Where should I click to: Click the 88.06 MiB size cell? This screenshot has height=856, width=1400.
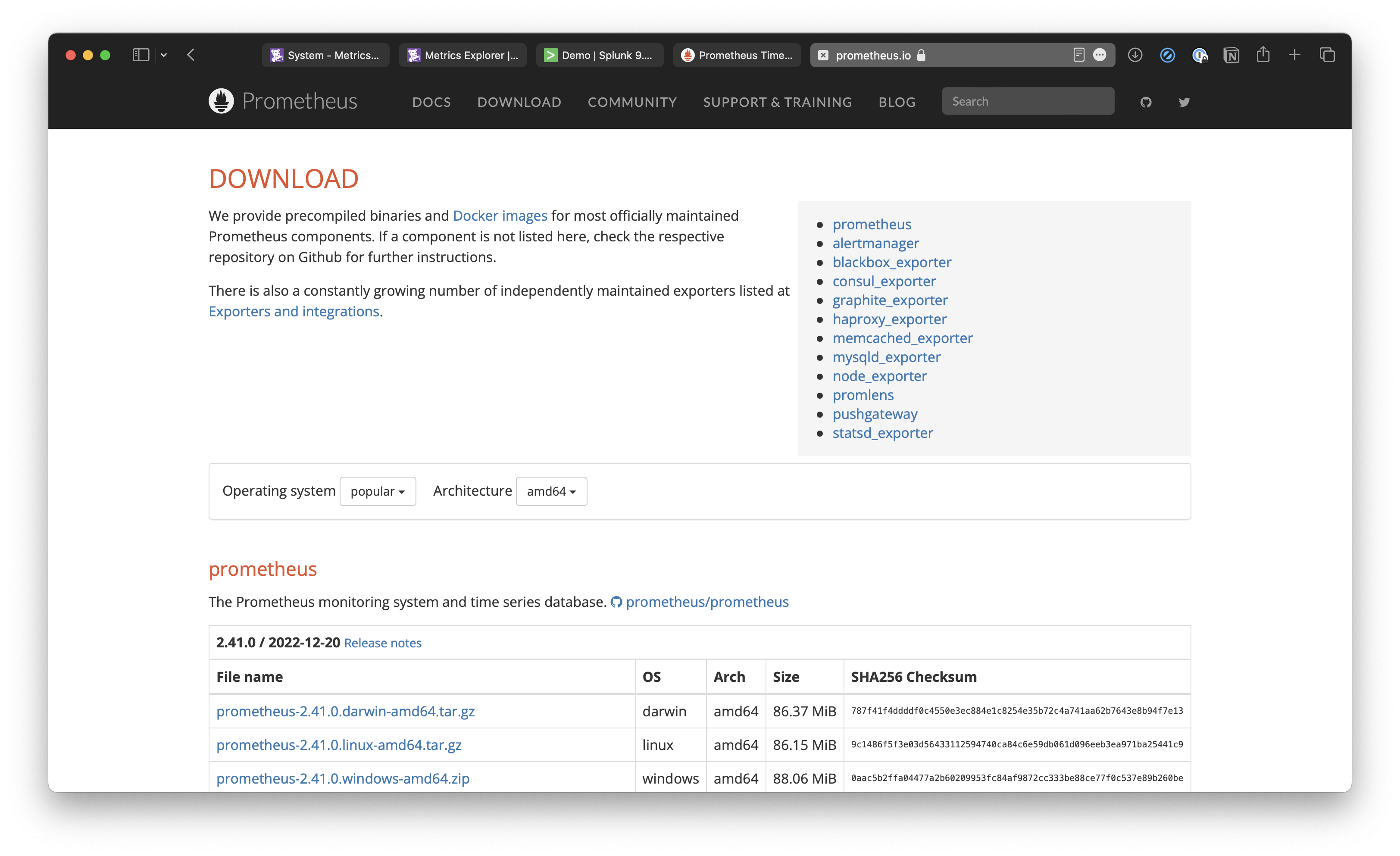[805, 778]
